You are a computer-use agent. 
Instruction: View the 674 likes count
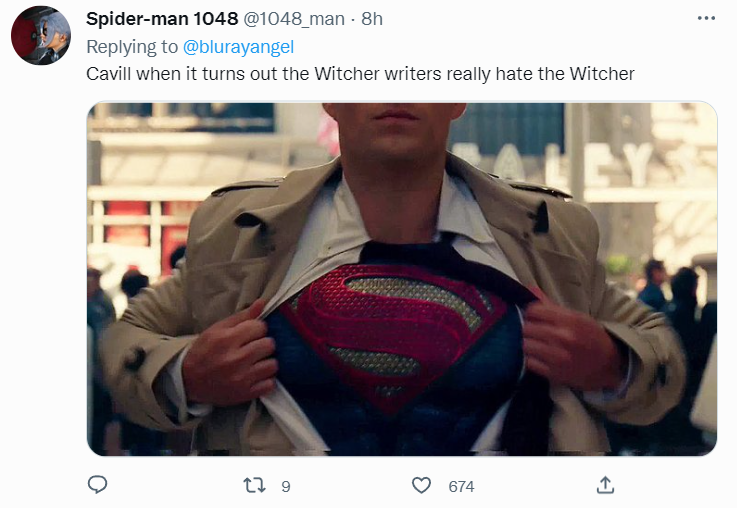pos(461,486)
